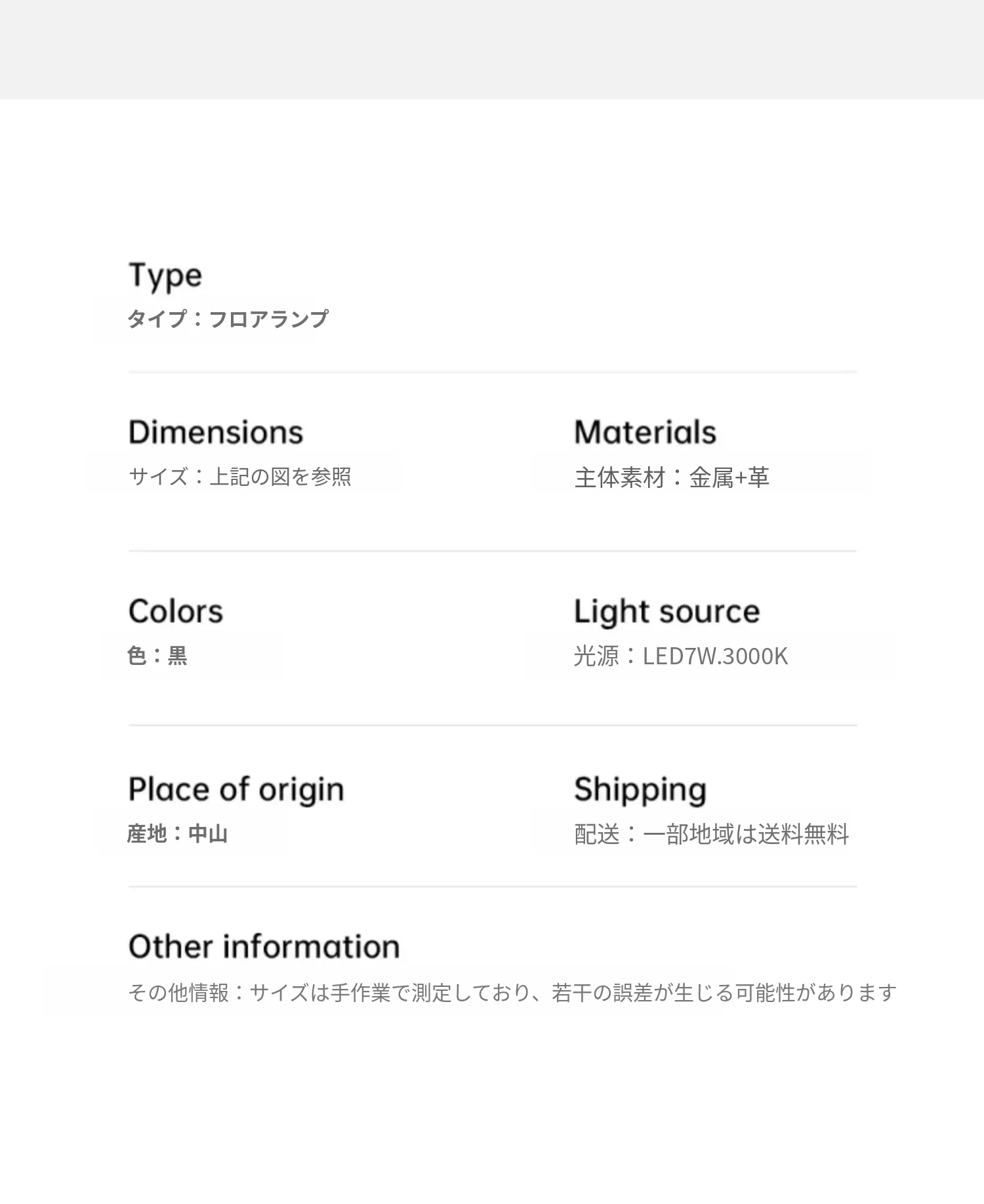
Task: Select the タイプ：フロアランプ text
Action: click(x=227, y=319)
